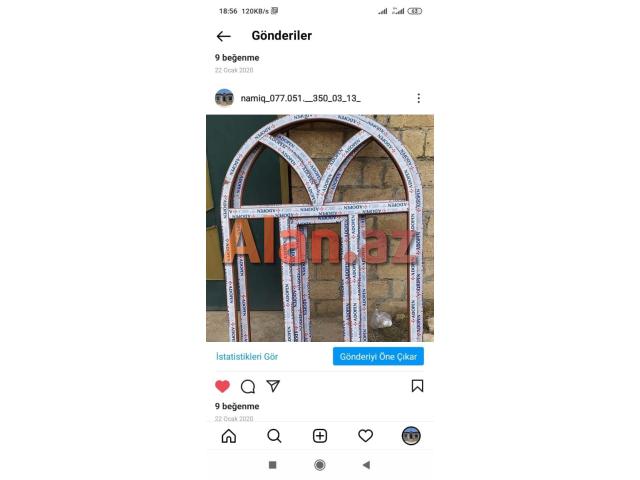View the arched window frame photo
640x480 pixels.
pyautogui.click(x=320, y=228)
